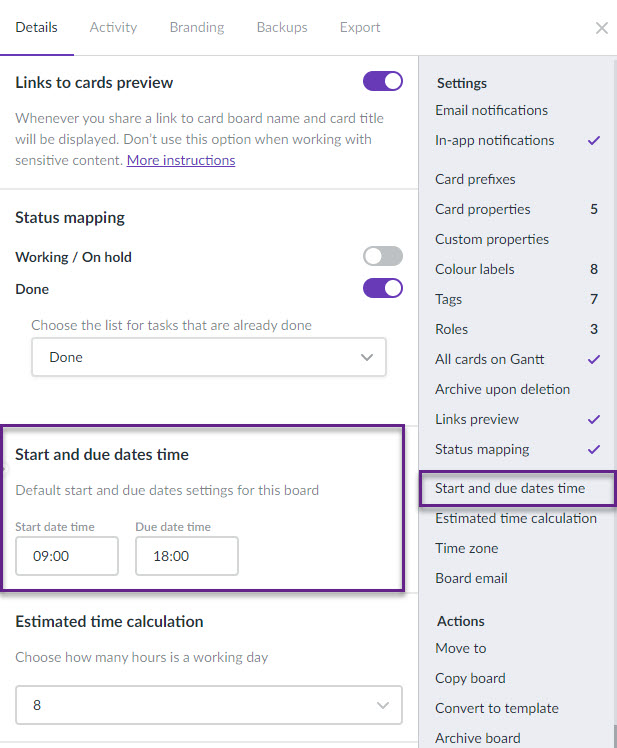Edit the Due date time field
617x748 pixels.
[x=187, y=556]
